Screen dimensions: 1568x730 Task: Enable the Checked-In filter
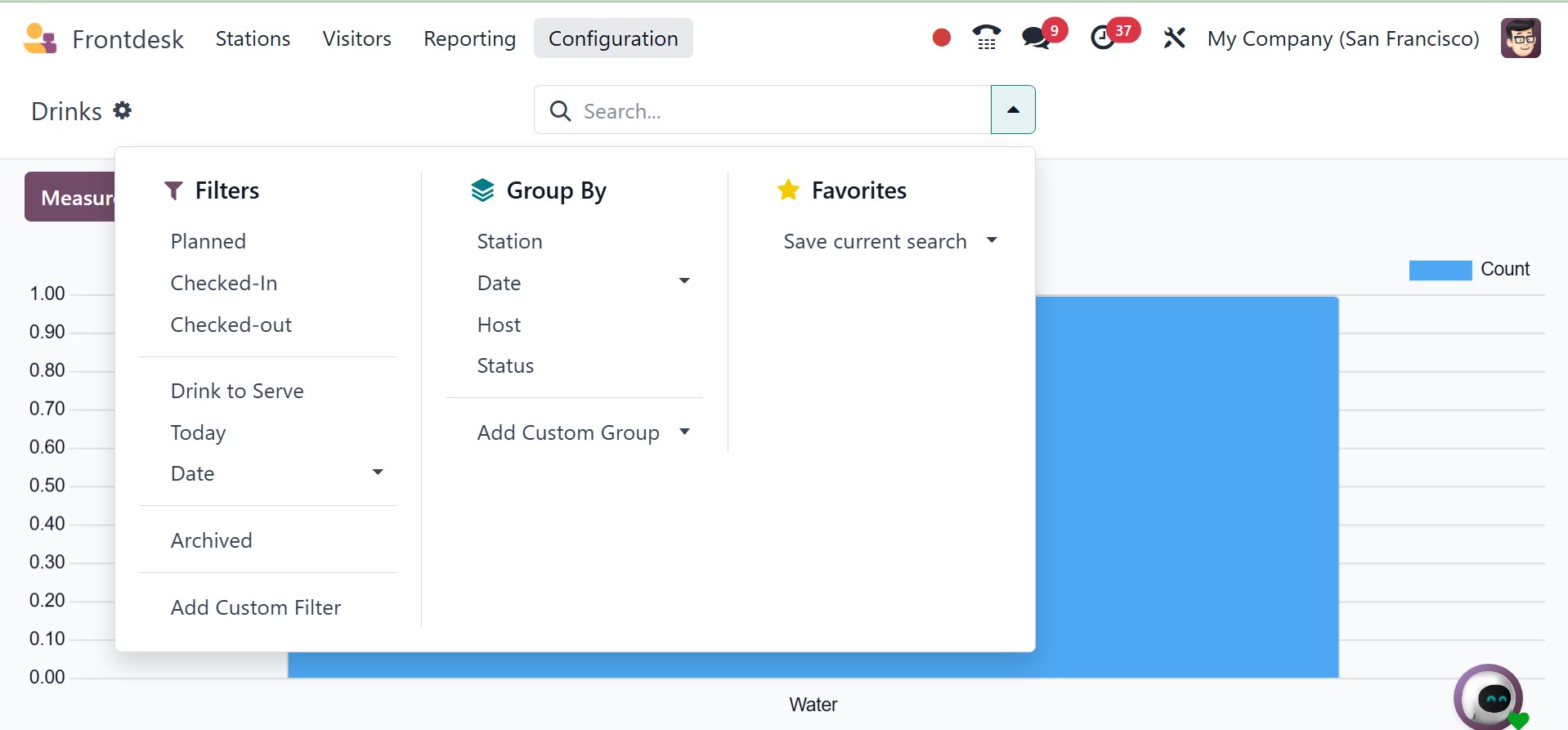224,283
